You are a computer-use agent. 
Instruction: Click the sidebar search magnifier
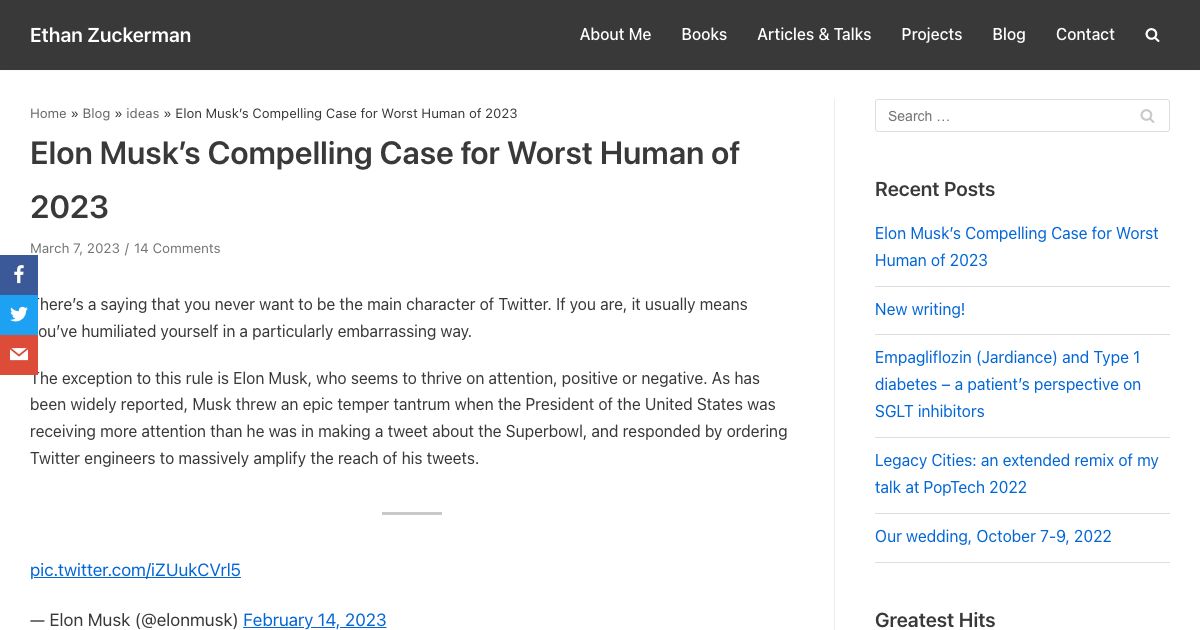[1147, 116]
